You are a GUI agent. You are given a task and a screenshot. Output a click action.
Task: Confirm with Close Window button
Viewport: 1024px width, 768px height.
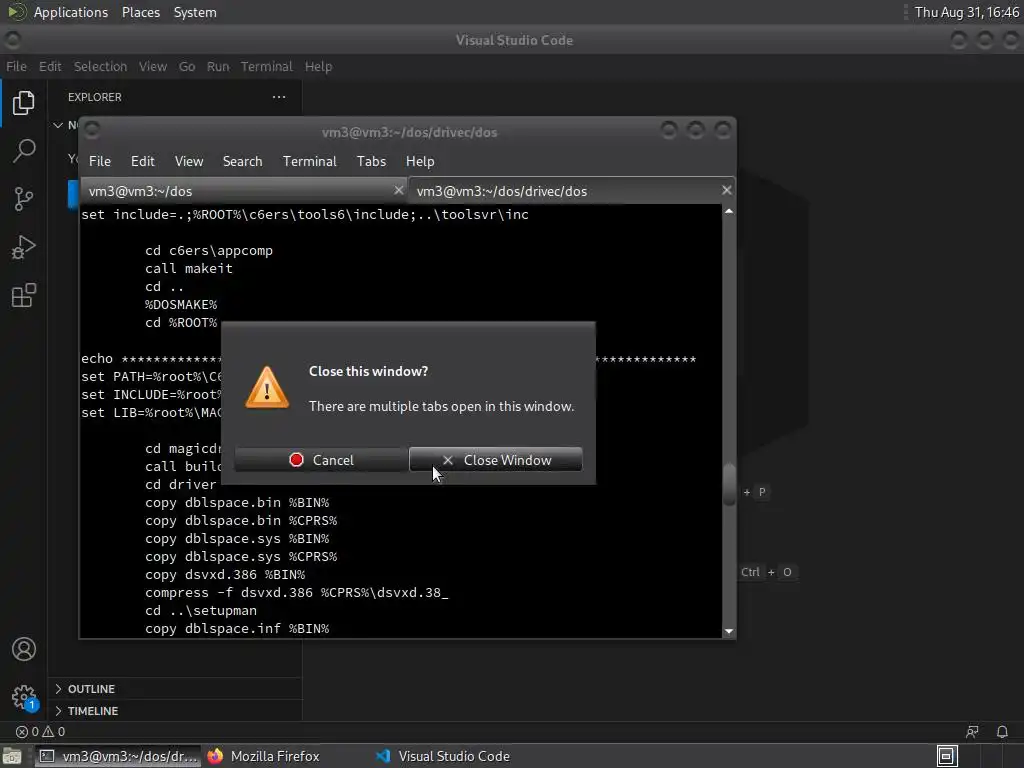(x=496, y=460)
